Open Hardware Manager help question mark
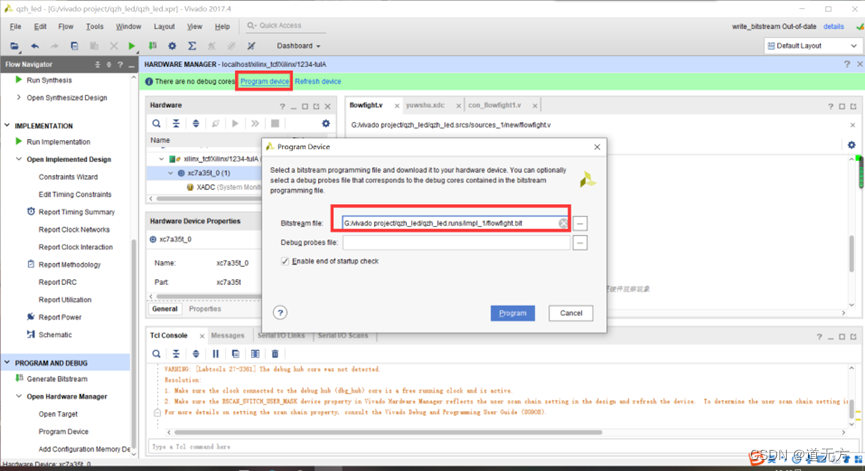 [847, 65]
